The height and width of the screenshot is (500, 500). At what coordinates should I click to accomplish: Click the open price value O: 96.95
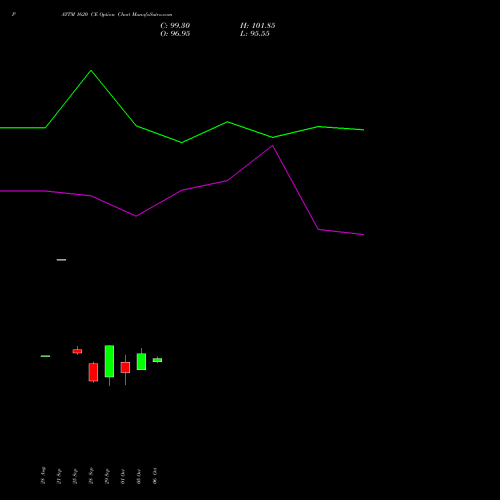click(x=175, y=34)
